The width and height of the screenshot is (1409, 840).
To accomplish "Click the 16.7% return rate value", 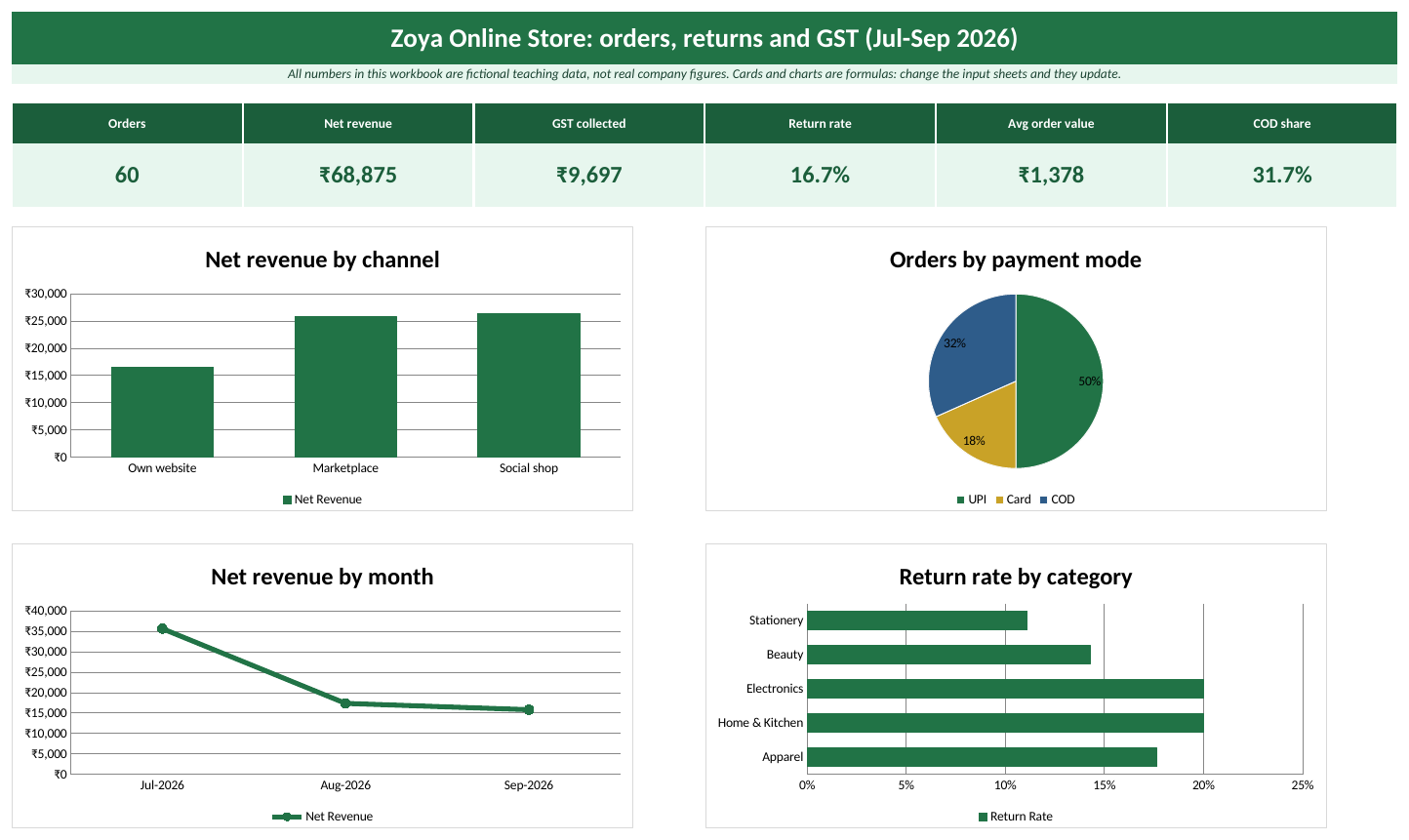I will pyautogui.click(x=820, y=176).
